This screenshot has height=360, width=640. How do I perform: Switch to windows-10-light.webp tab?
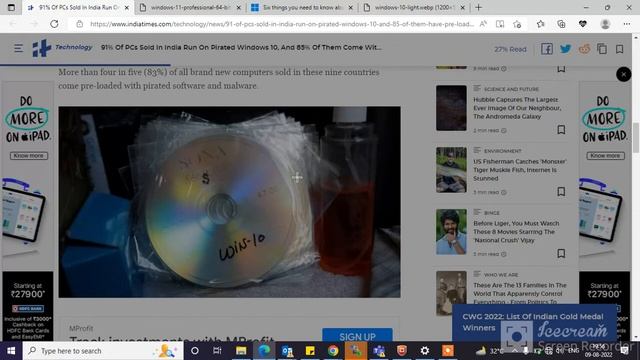[415, 7]
